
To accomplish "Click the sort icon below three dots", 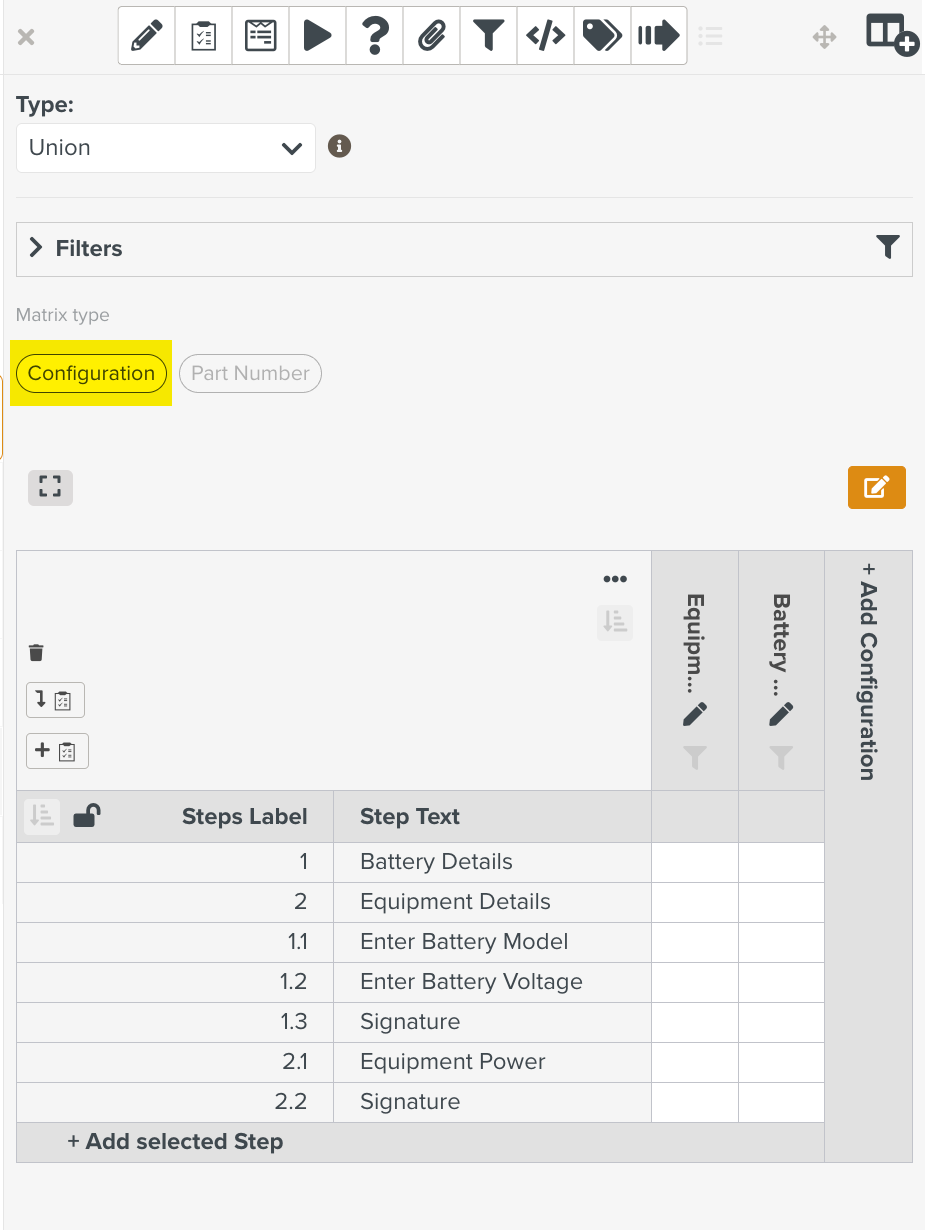I will (x=615, y=622).
